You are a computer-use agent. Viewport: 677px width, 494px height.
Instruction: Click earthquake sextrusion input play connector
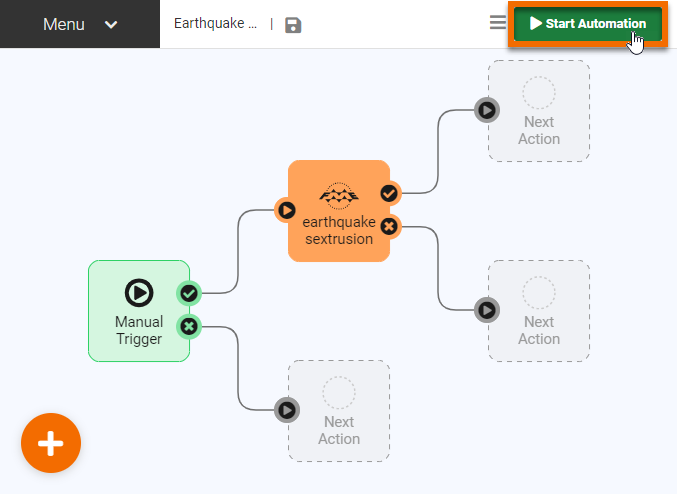click(x=286, y=210)
